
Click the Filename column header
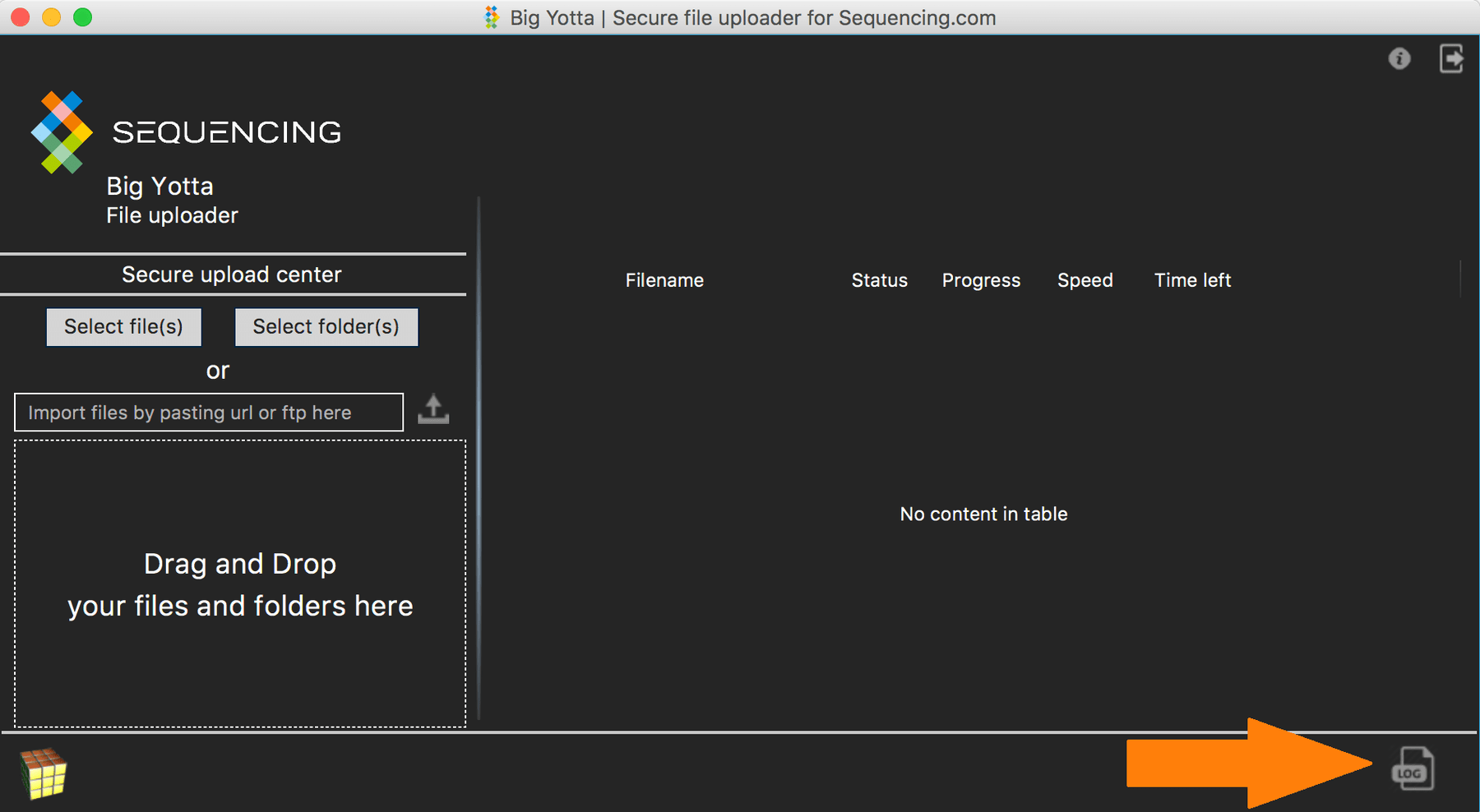[x=664, y=280]
